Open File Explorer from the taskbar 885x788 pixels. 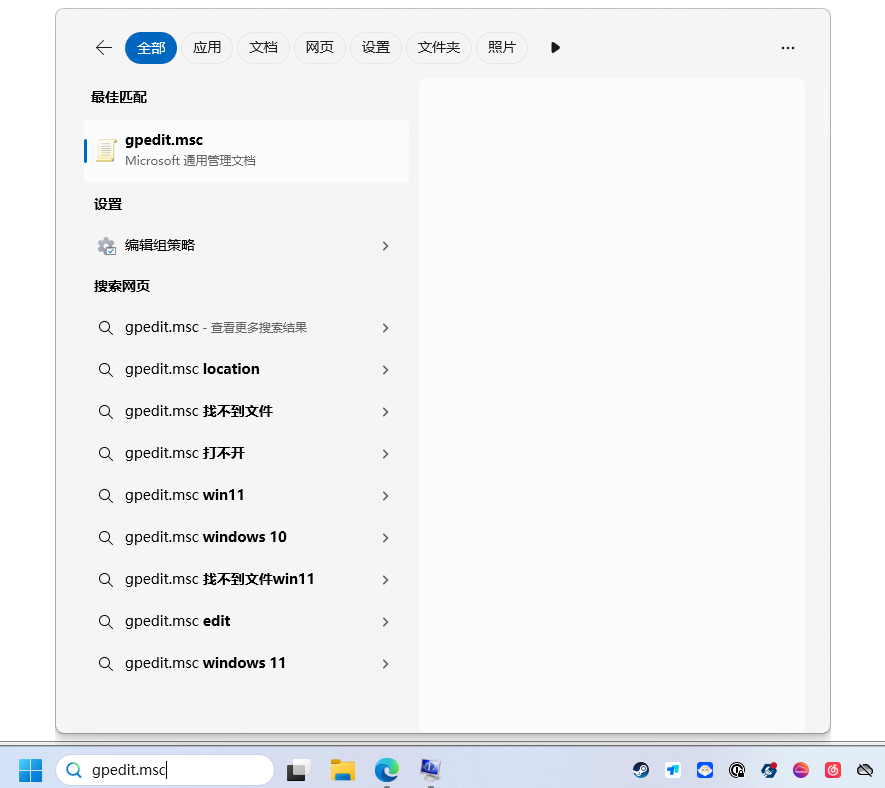point(343,770)
